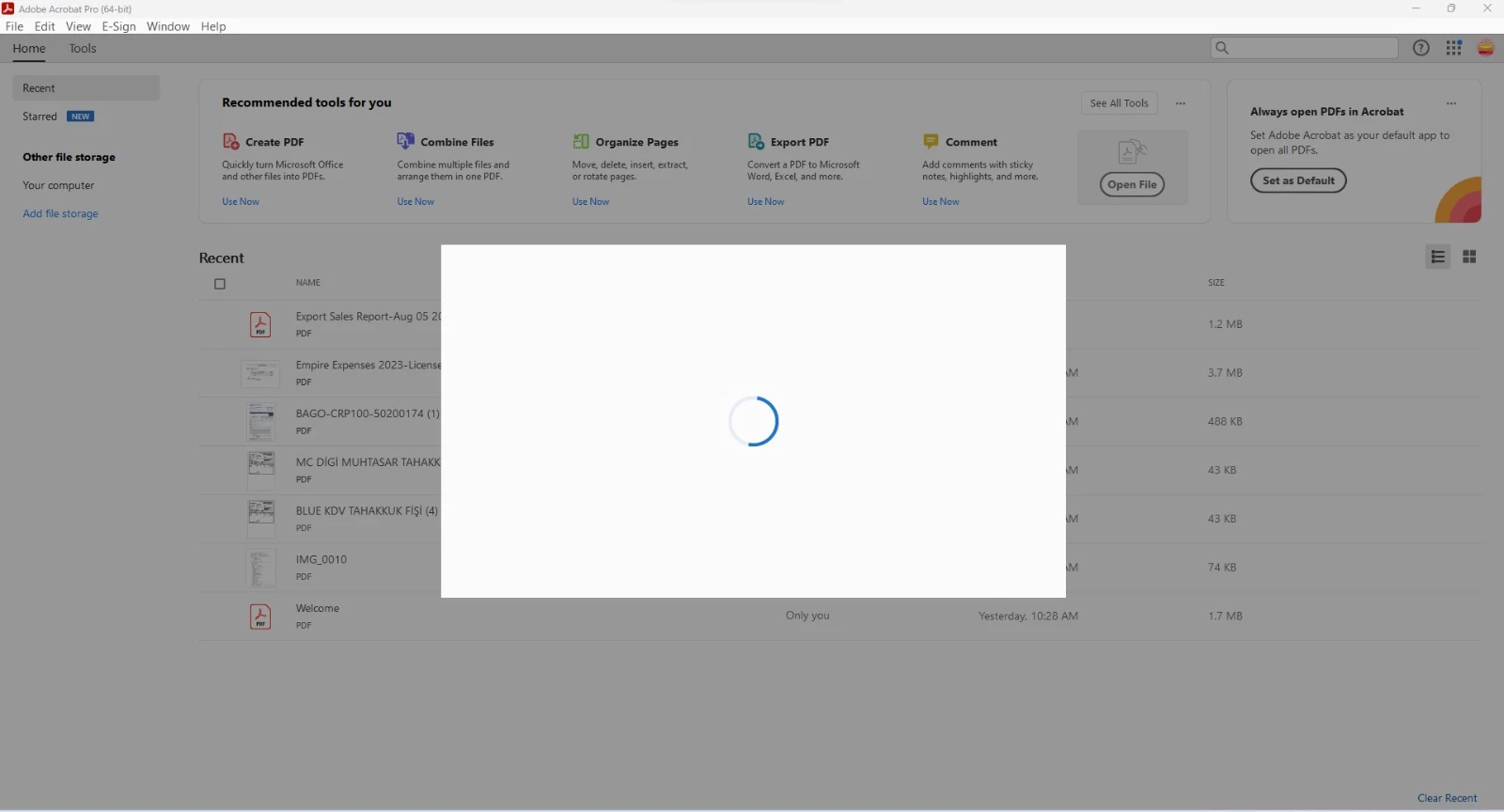Click the Create PDF tool icon
This screenshot has height=812, width=1504.
230,141
